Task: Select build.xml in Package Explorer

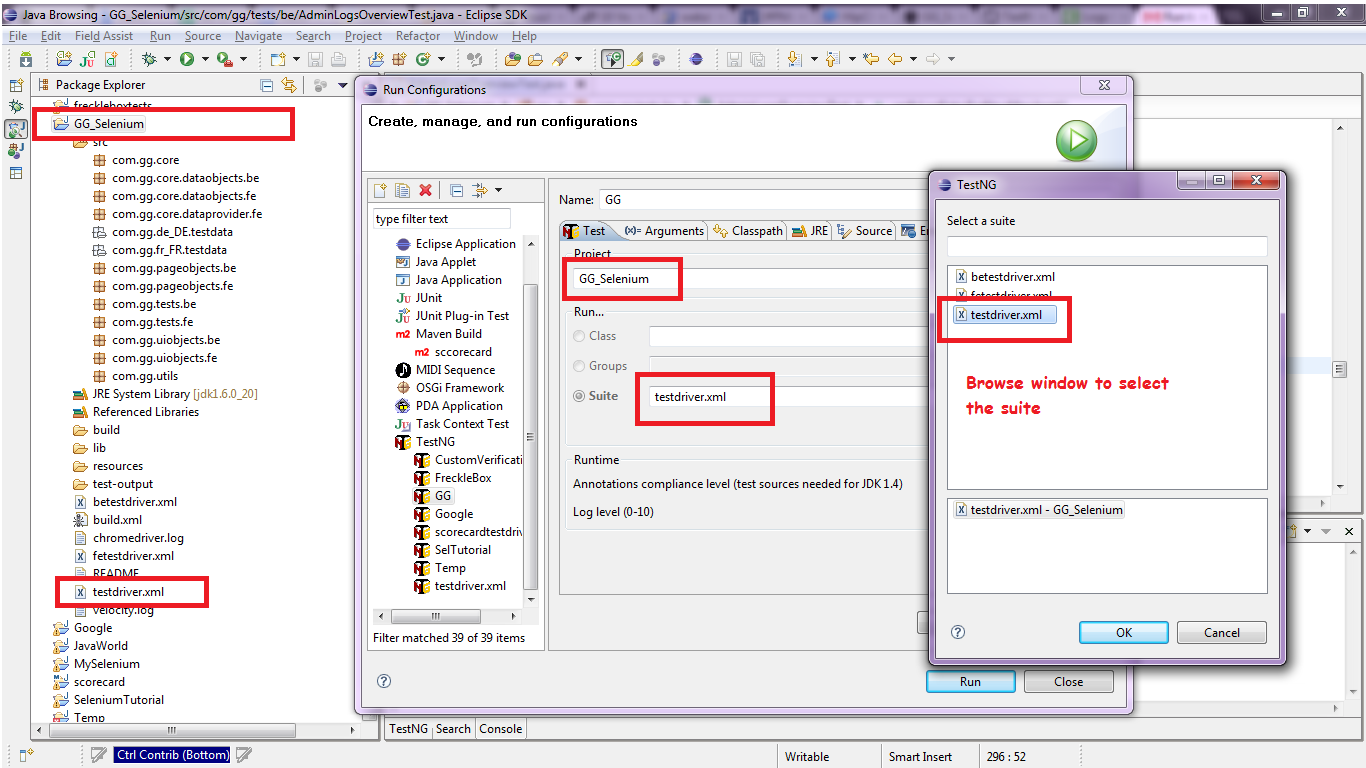Action: pyautogui.click(x=108, y=520)
